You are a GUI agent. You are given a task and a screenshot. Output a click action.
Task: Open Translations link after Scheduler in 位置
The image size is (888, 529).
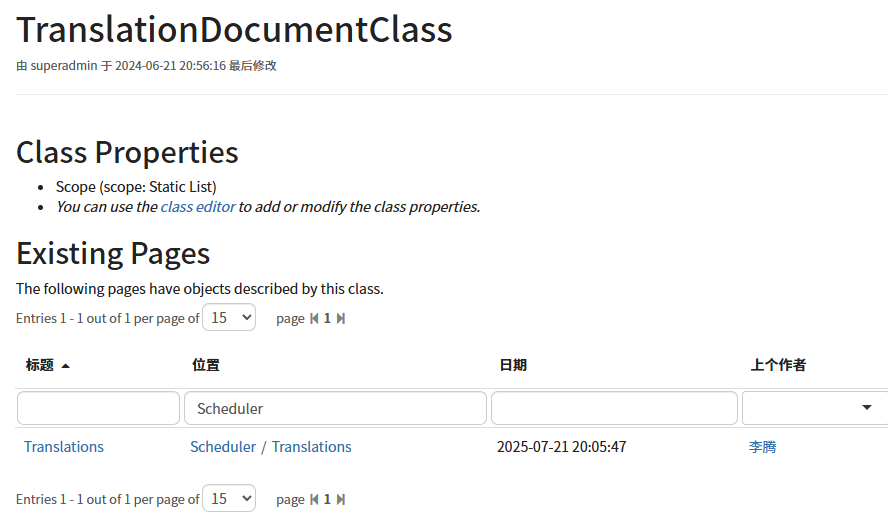point(312,447)
